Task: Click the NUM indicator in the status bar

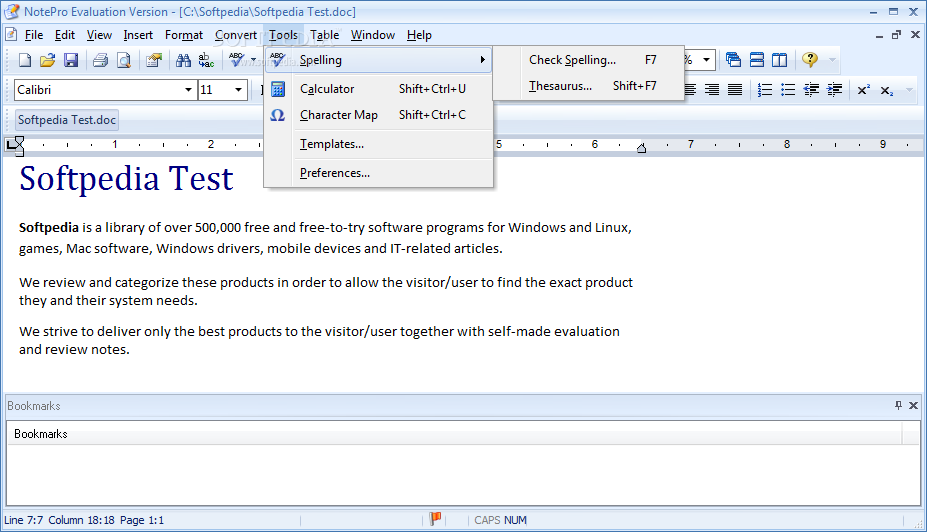Action: 516,520
